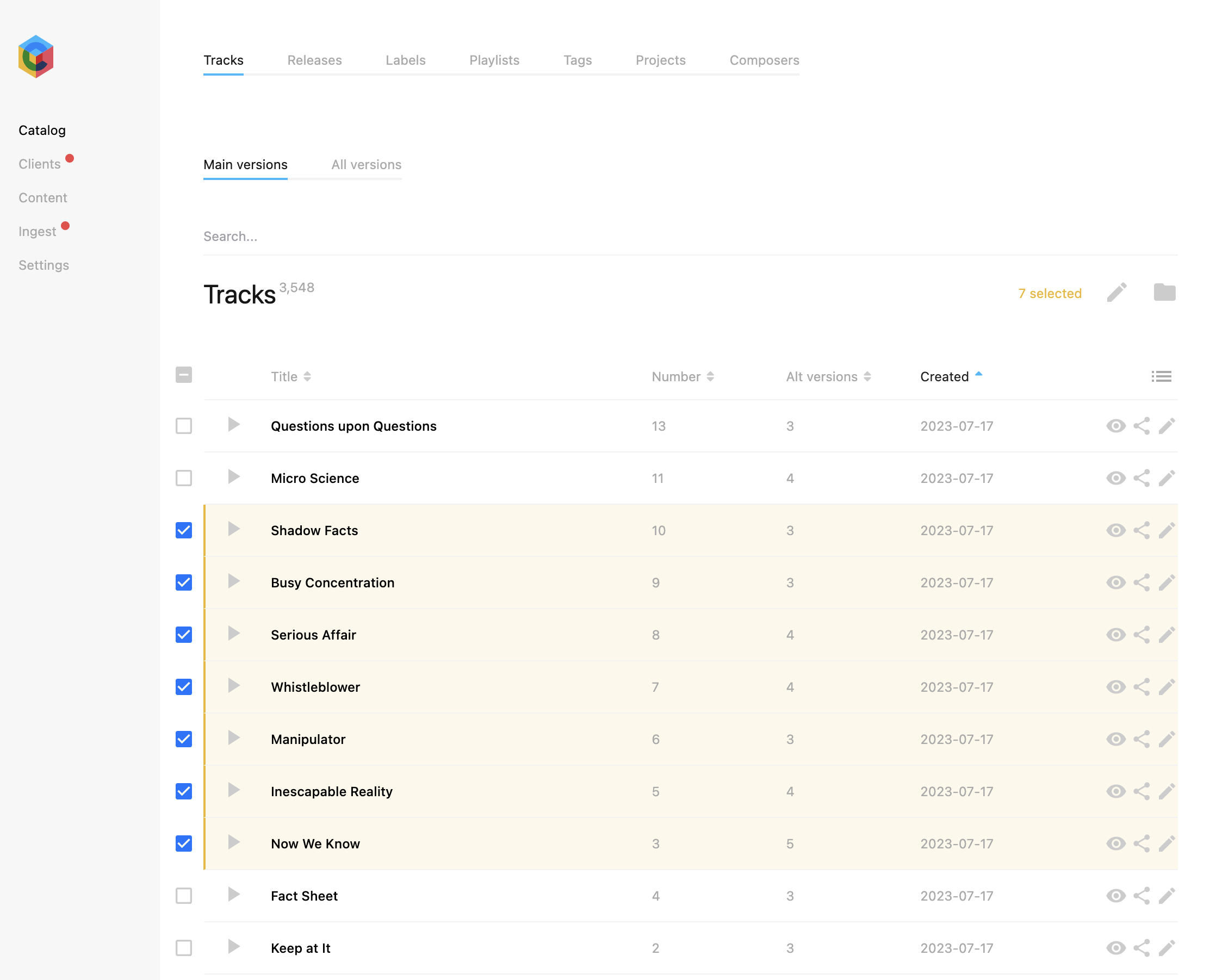
Task: Switch to All versions tab
Action: tap(367, 165)
